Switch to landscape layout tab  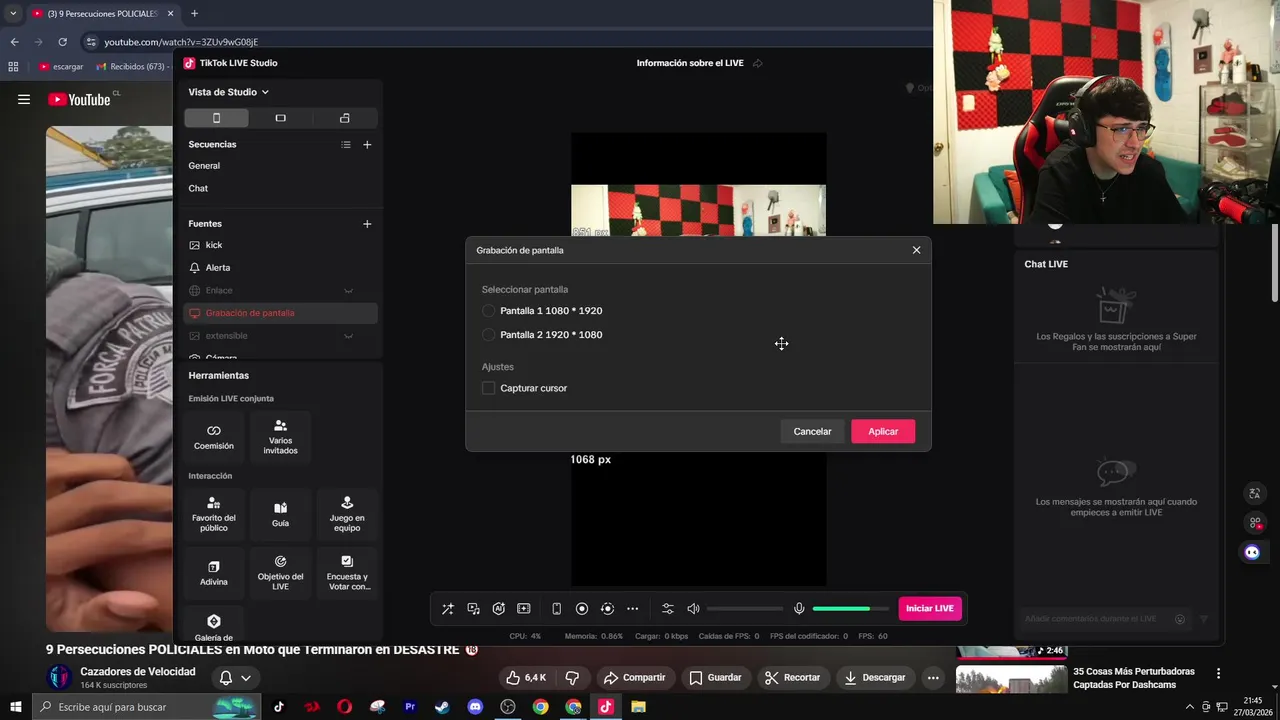(x=280, y=118)
